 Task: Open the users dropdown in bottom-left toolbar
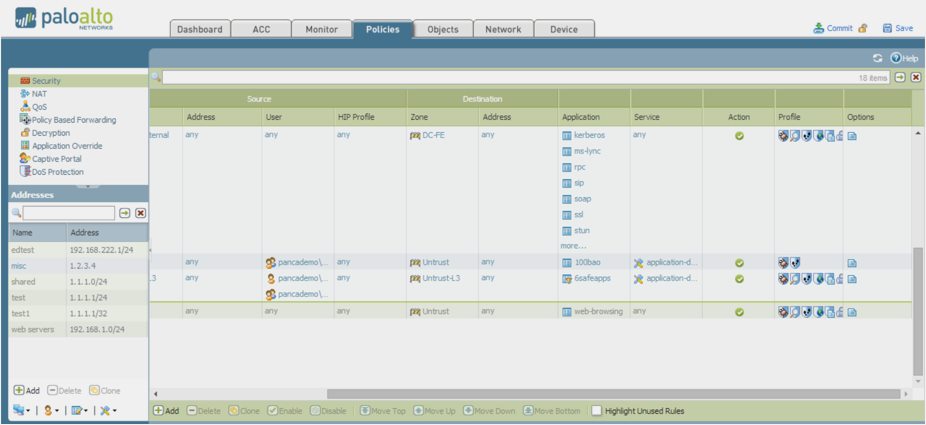pyautogui.click(x=51, y=411)
